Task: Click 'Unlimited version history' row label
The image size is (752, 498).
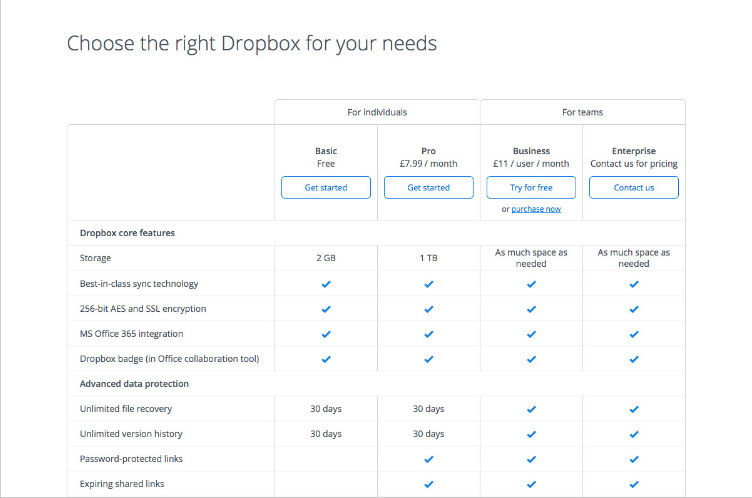Action: [131, 434]
